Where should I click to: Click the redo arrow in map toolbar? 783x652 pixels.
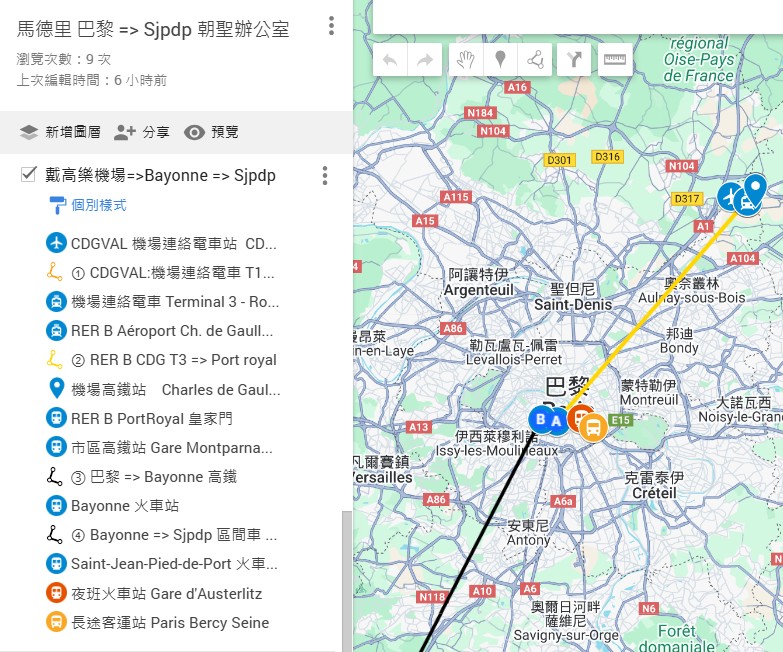pos(425,60)
